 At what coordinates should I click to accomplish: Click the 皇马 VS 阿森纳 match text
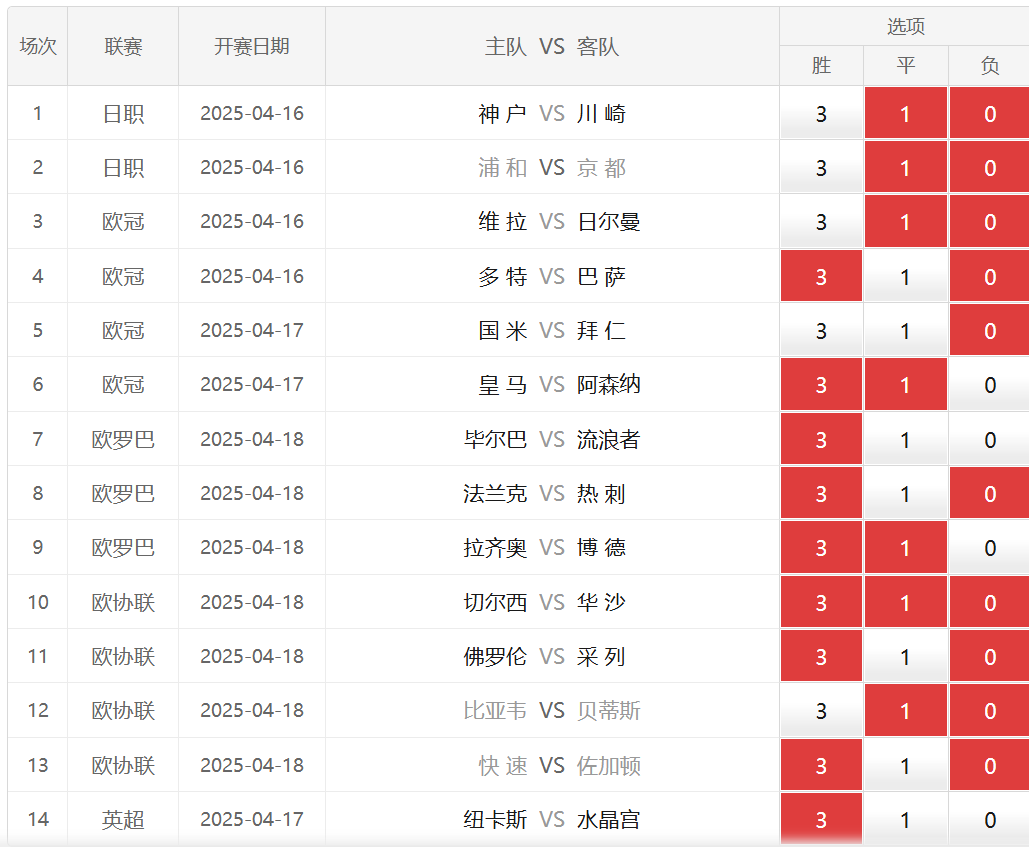tap(559, 385)
